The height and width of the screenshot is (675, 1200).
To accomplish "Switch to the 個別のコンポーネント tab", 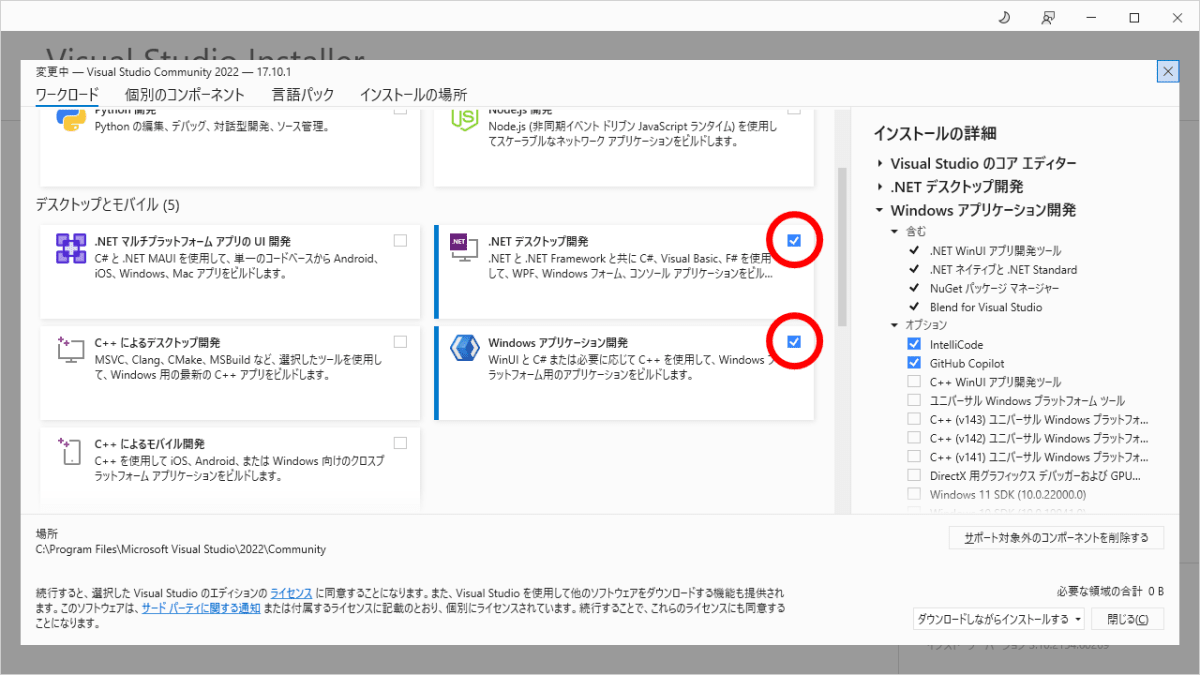I will (185, 95).
